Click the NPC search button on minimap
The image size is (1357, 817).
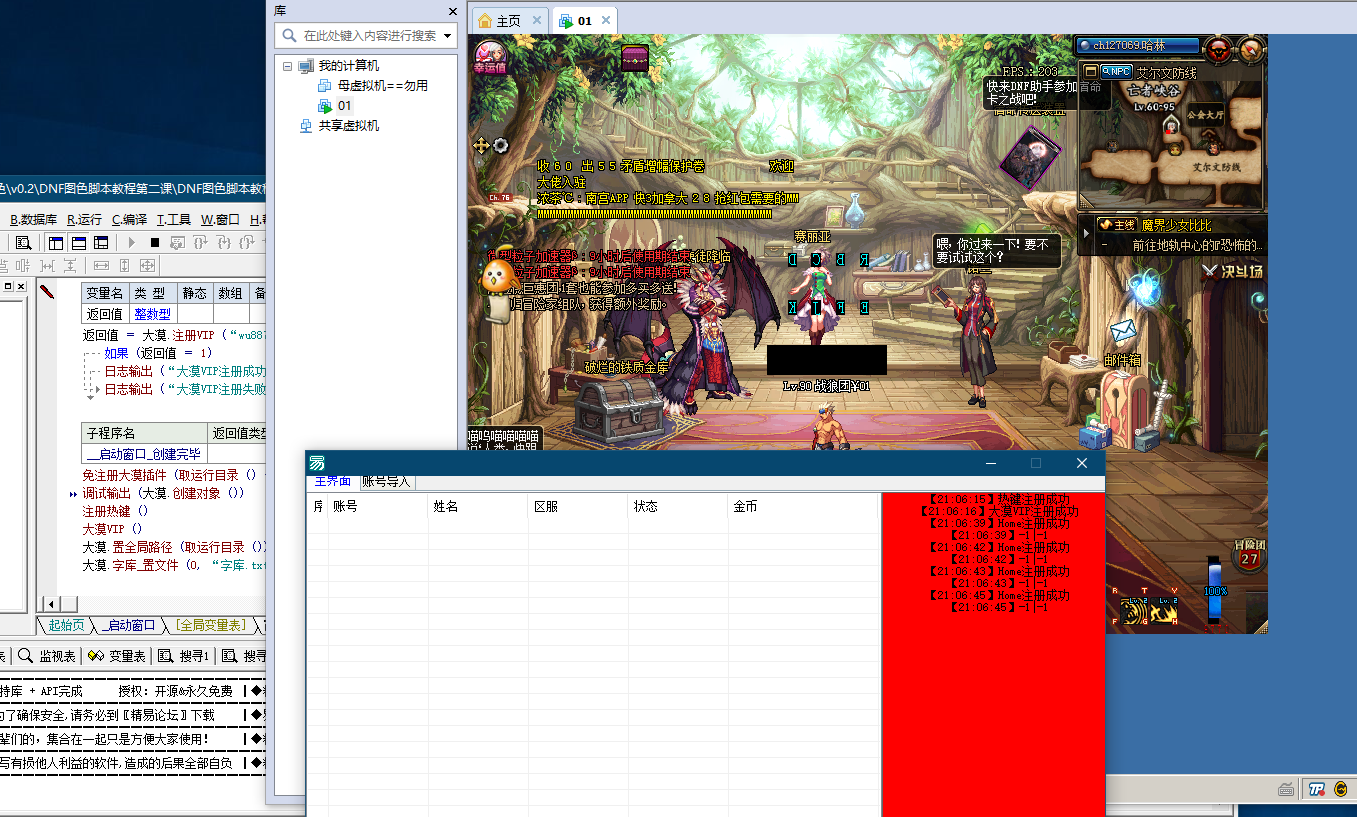point(1116,72)
